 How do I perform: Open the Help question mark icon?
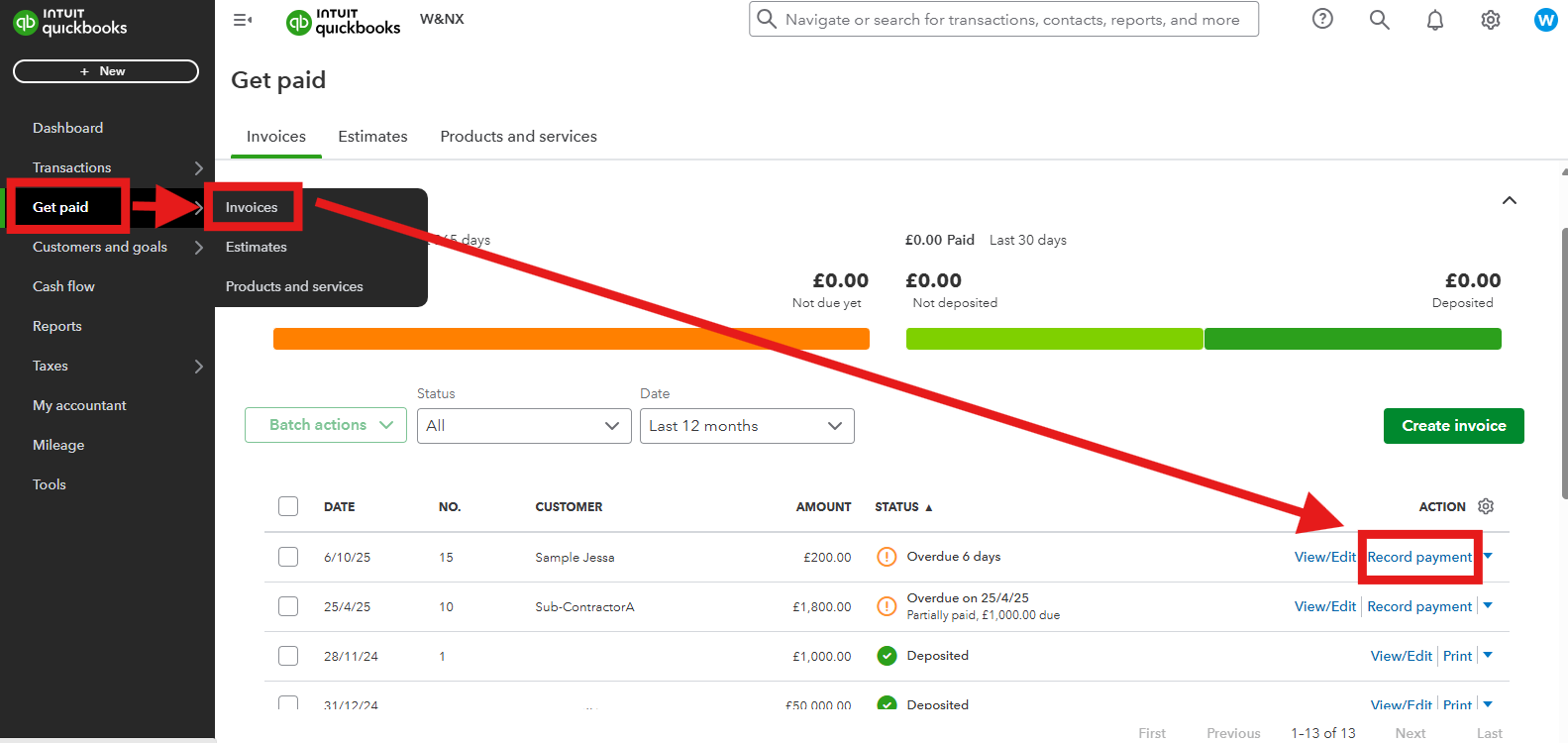pos(1322,19)
